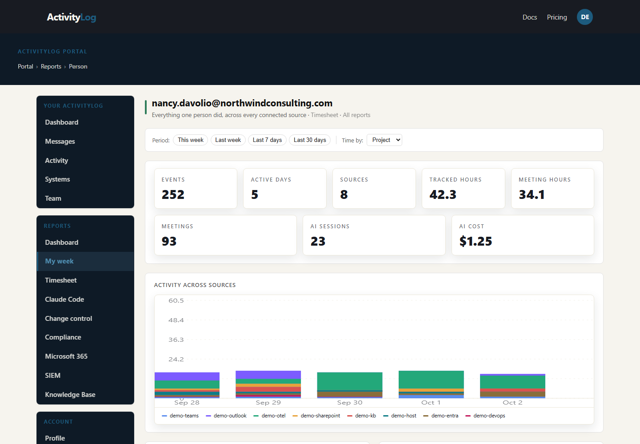Click the Meetings 93 card

coord(225,235)
